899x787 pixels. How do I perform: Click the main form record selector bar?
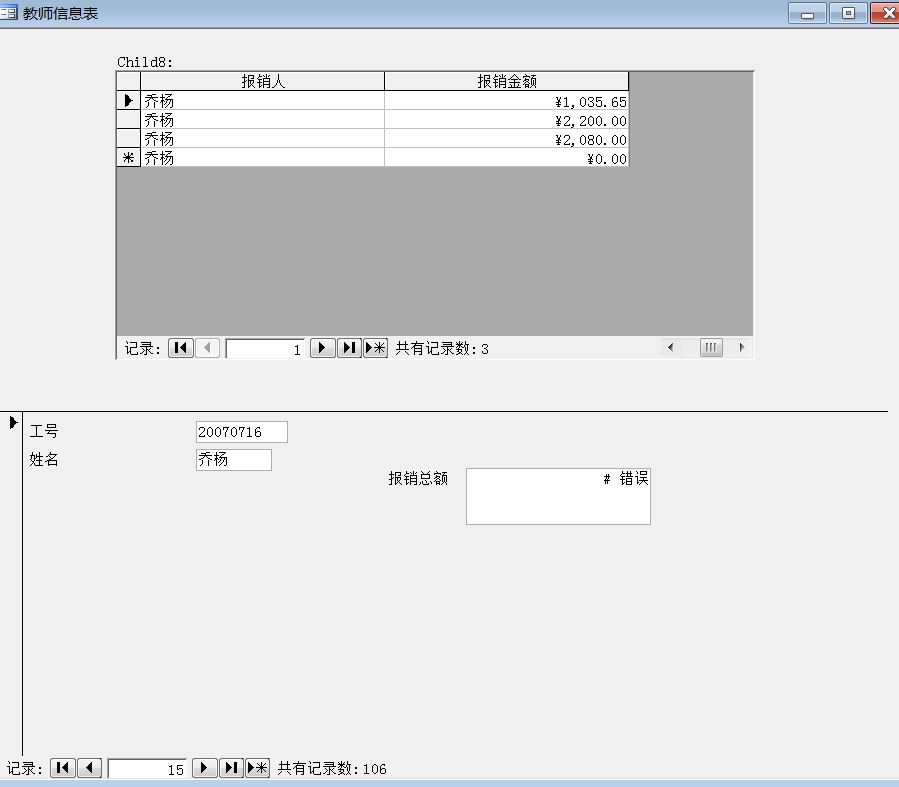coord(13,580)
